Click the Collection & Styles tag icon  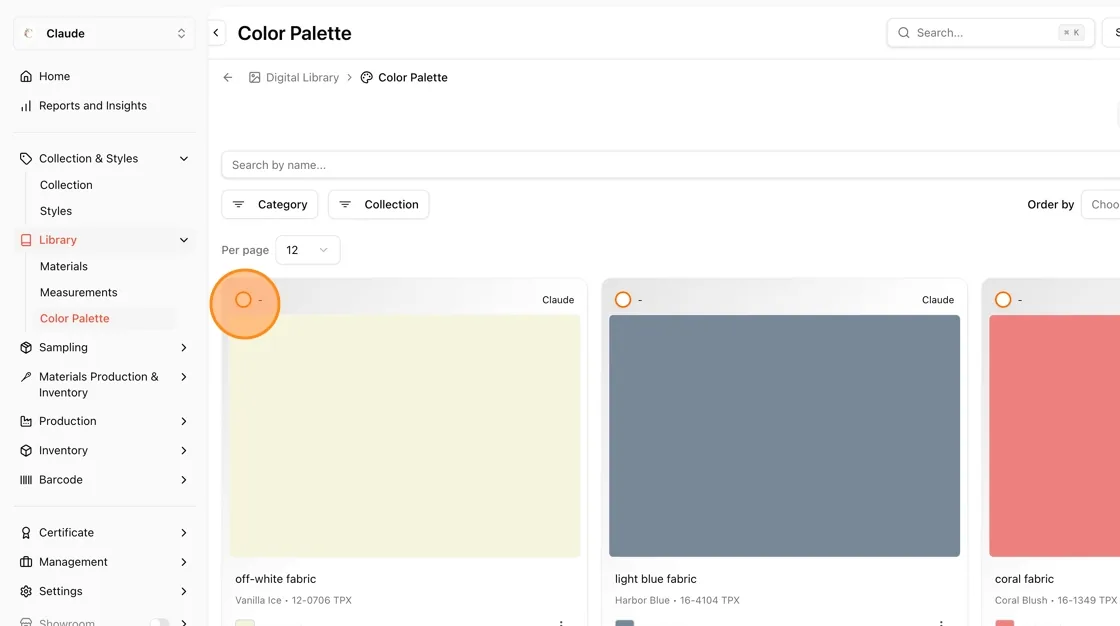[26, 159]
